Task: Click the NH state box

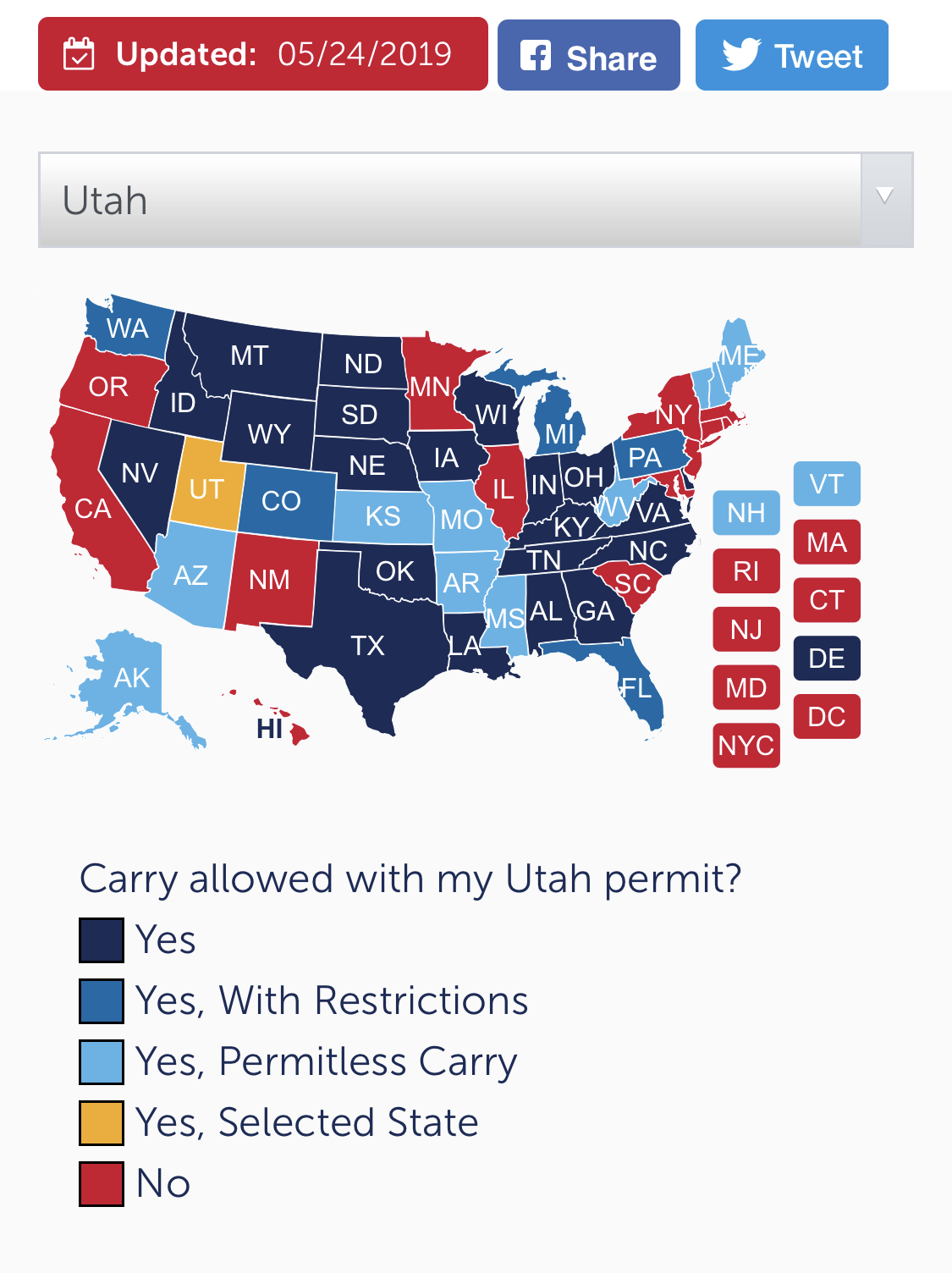Action: [746, 513]
